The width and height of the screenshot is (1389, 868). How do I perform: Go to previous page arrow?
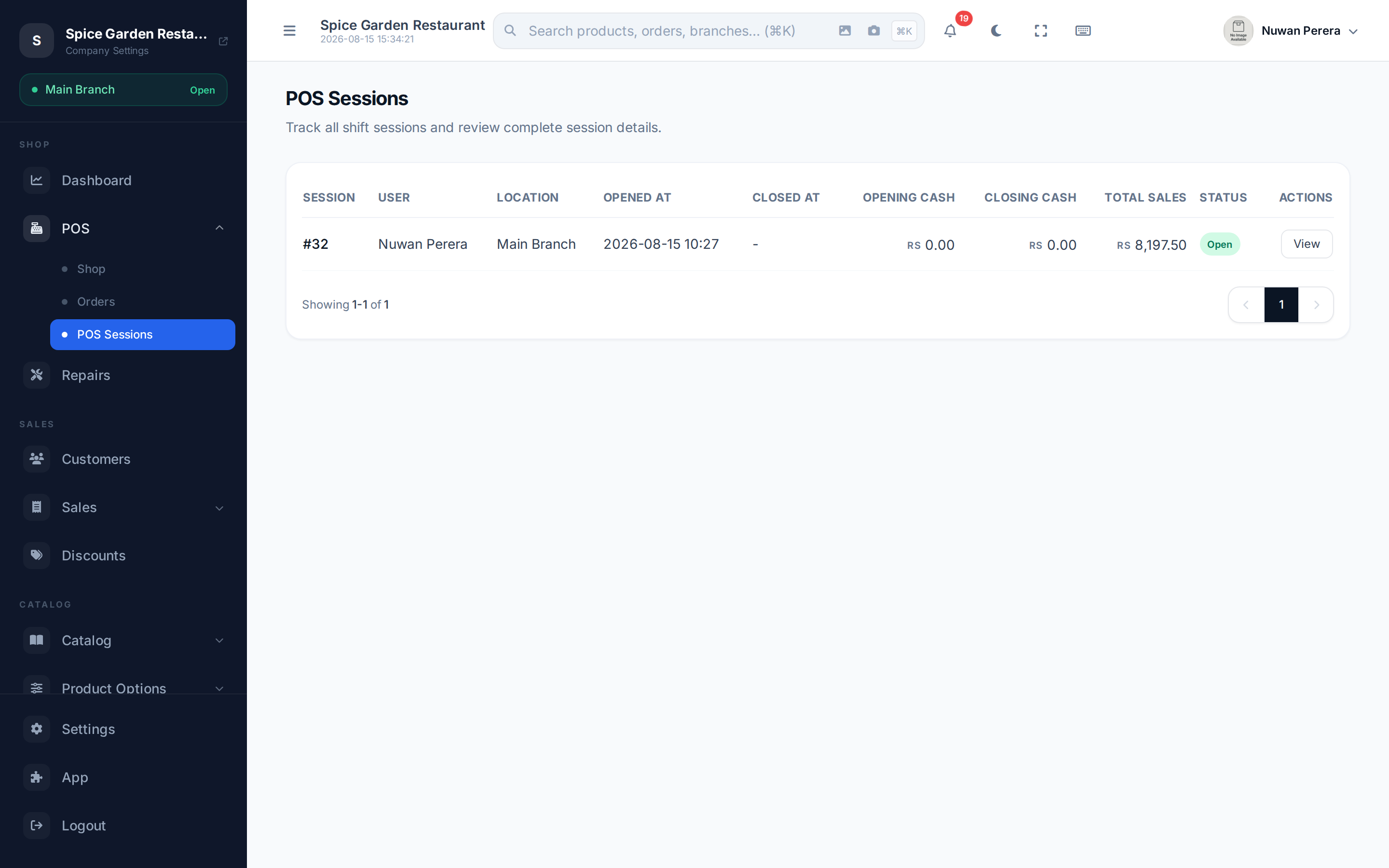[x=1246, y=305]
